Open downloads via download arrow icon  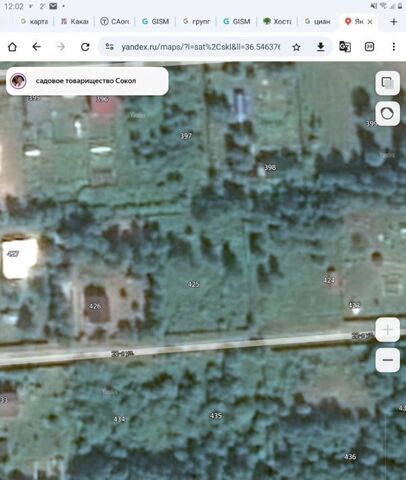pos(320,47)
